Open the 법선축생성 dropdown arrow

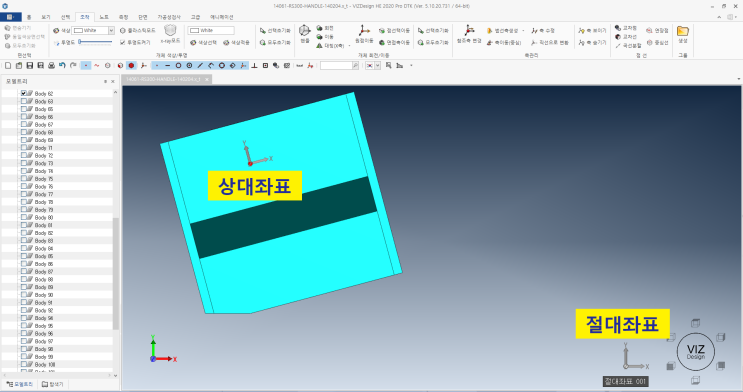click(x=523, y=31)
